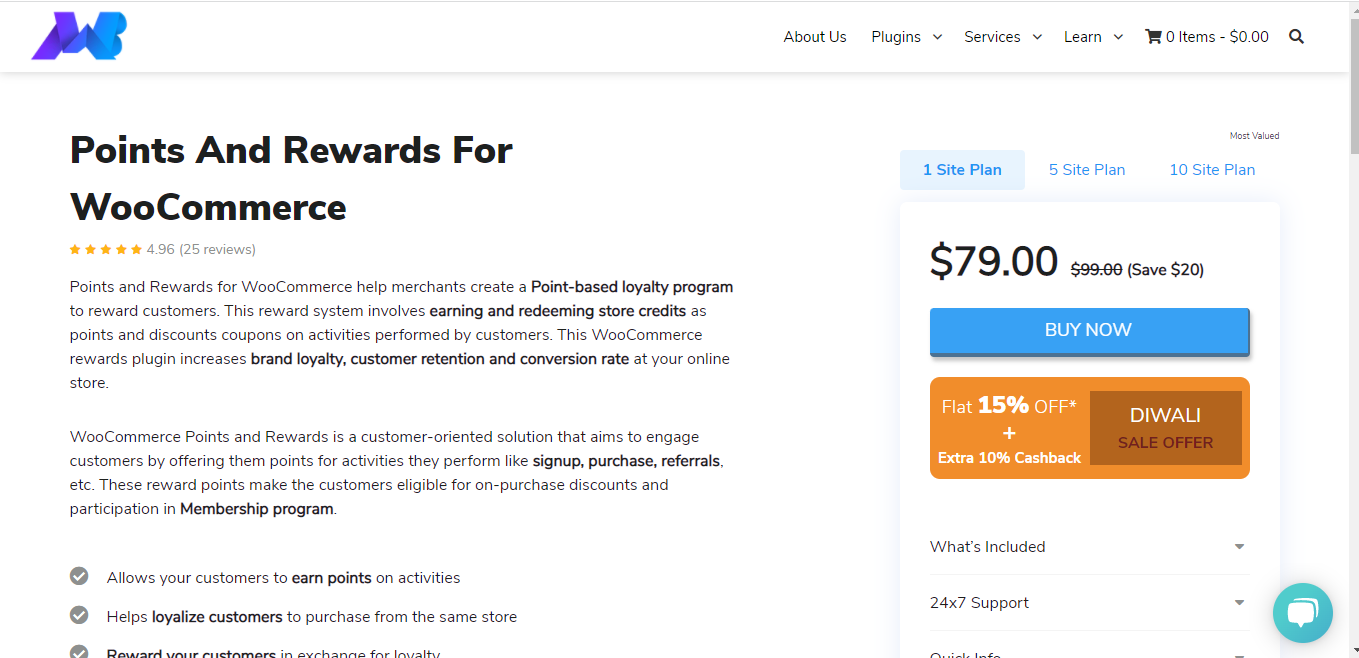Click the five-star rating icons
Screen dimensions: 1359x658
coord(106,250)
